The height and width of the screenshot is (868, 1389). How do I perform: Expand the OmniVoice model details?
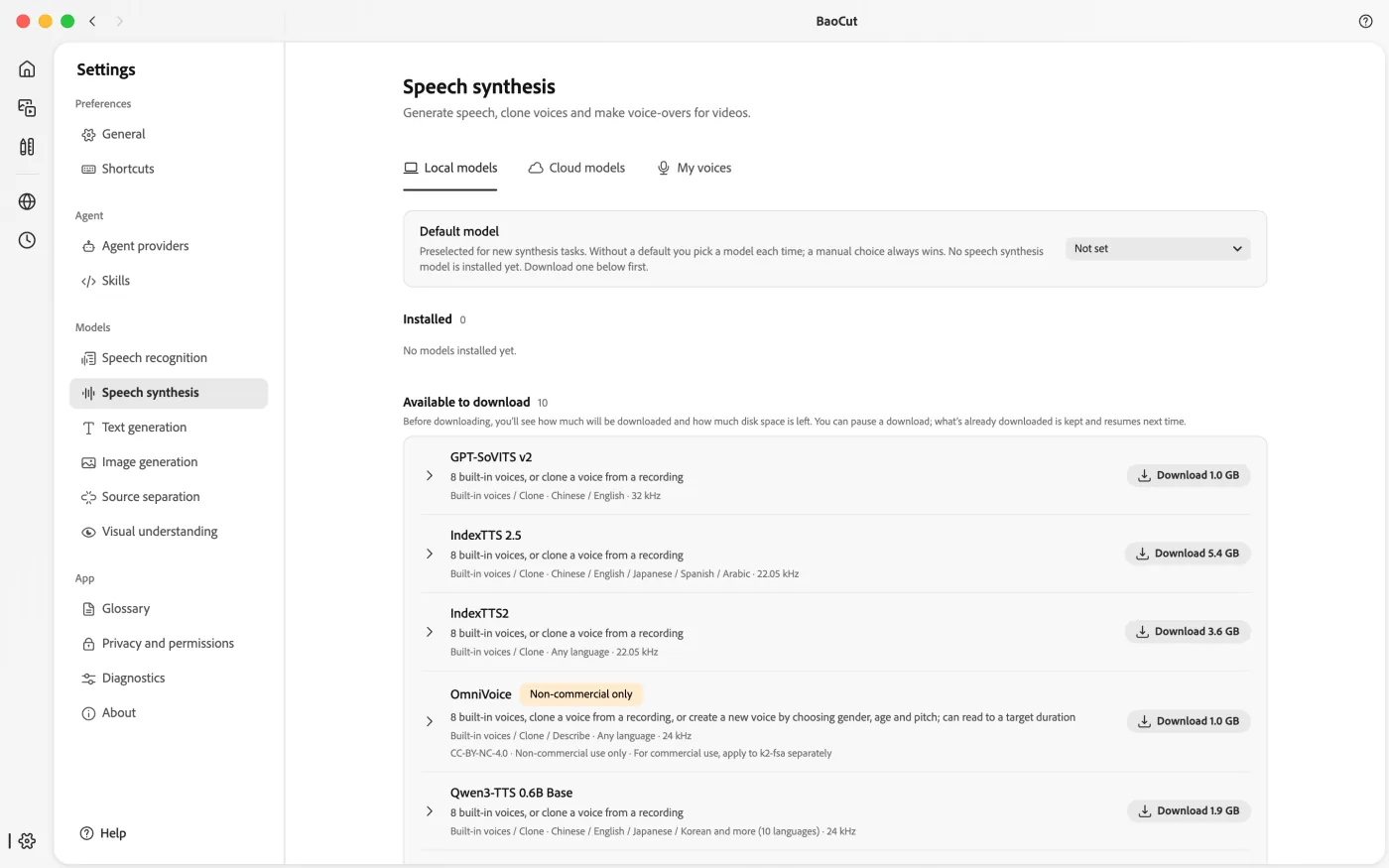pyautogui.click(x=430, y=721)
